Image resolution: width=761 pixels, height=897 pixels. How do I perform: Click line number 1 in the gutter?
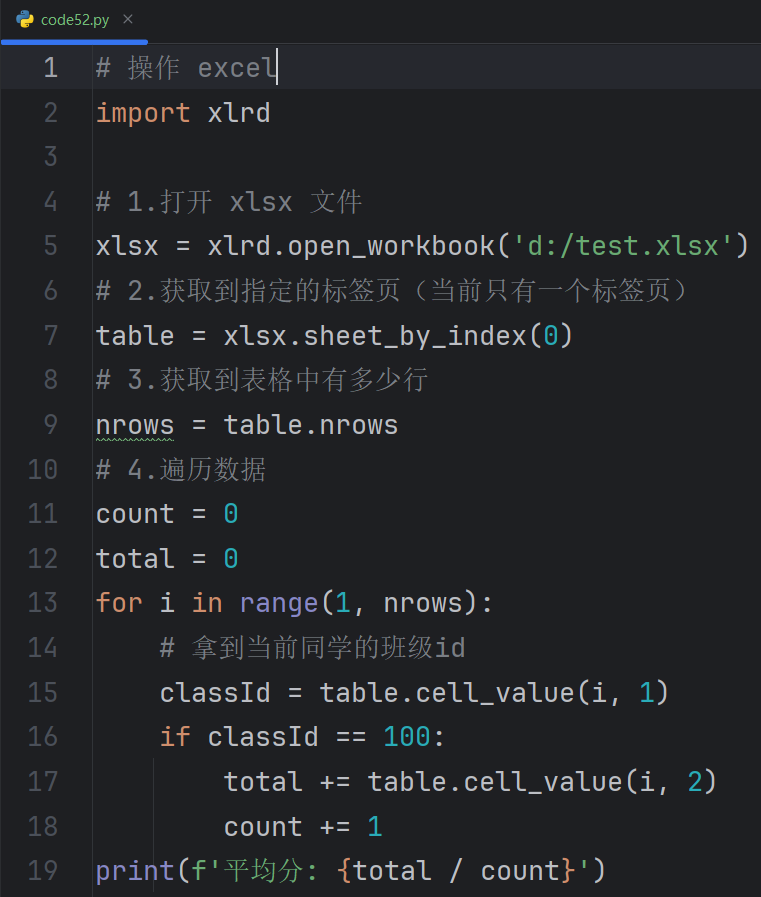[50, 68]
